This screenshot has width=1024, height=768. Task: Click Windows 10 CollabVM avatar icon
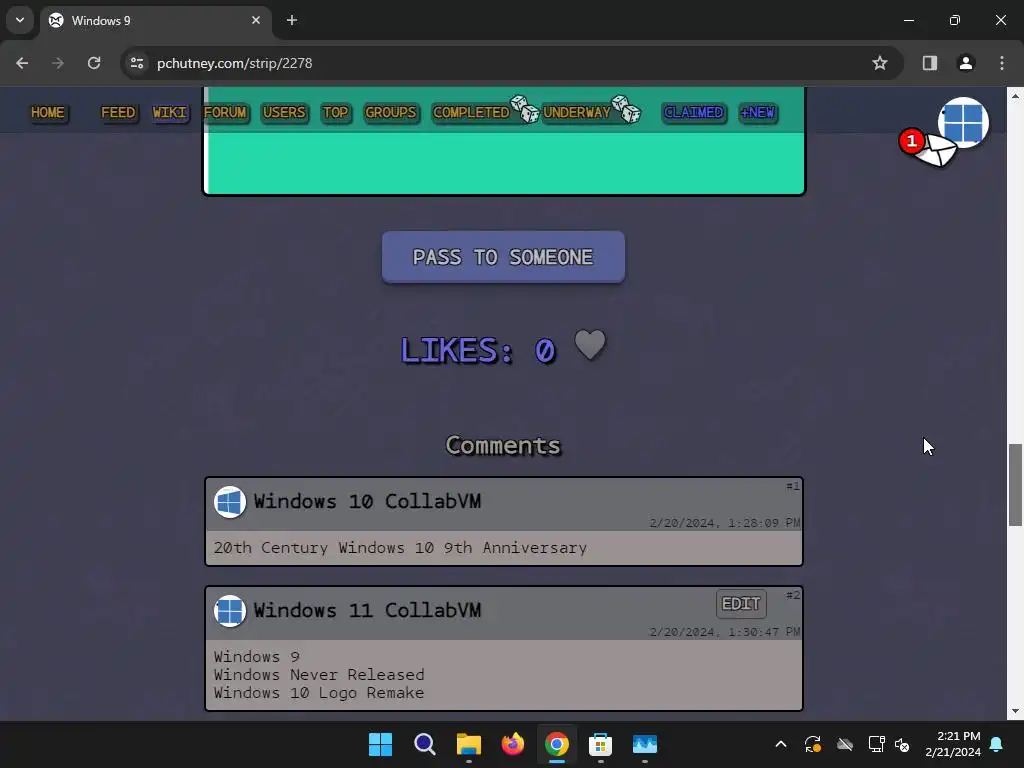pos(230,502)
